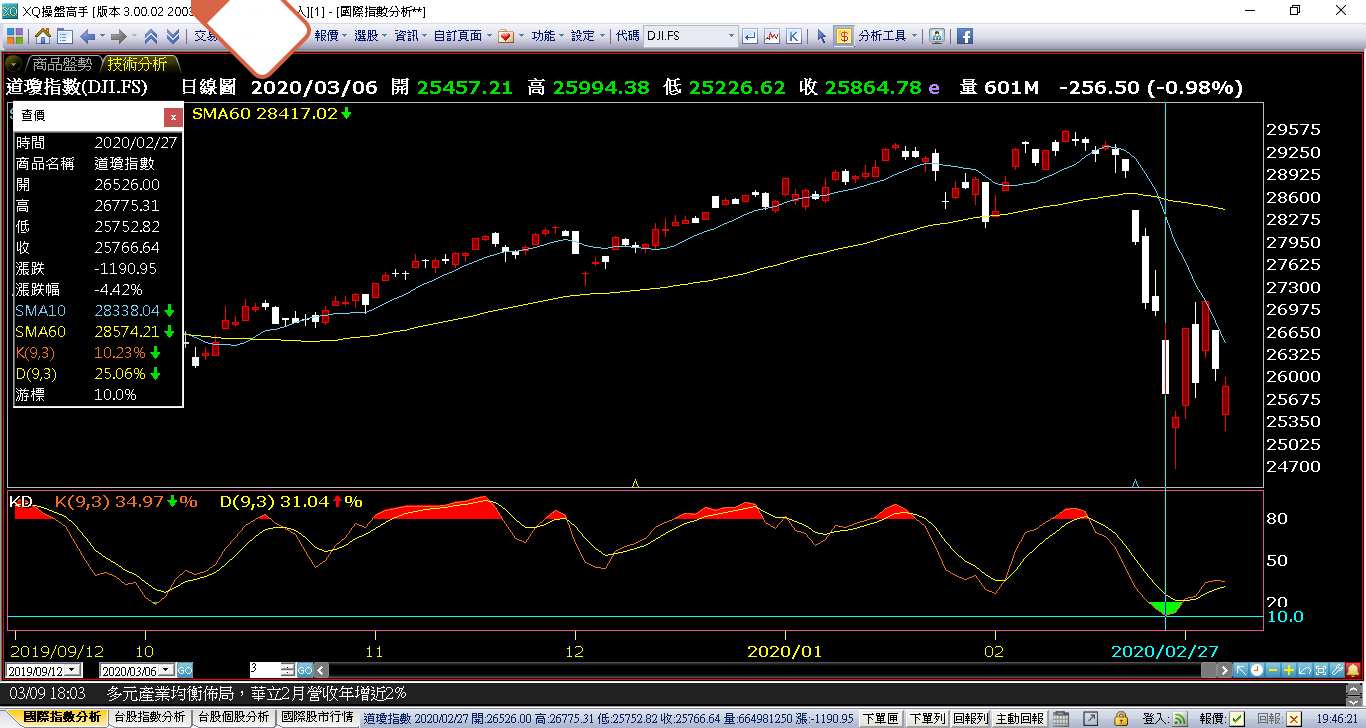Image resolution: width=1366 pixels, height=728 pixels.
Task: Switch to the 商品盤勢 tab
Action: pyautogui.click(x=62, y=64)
